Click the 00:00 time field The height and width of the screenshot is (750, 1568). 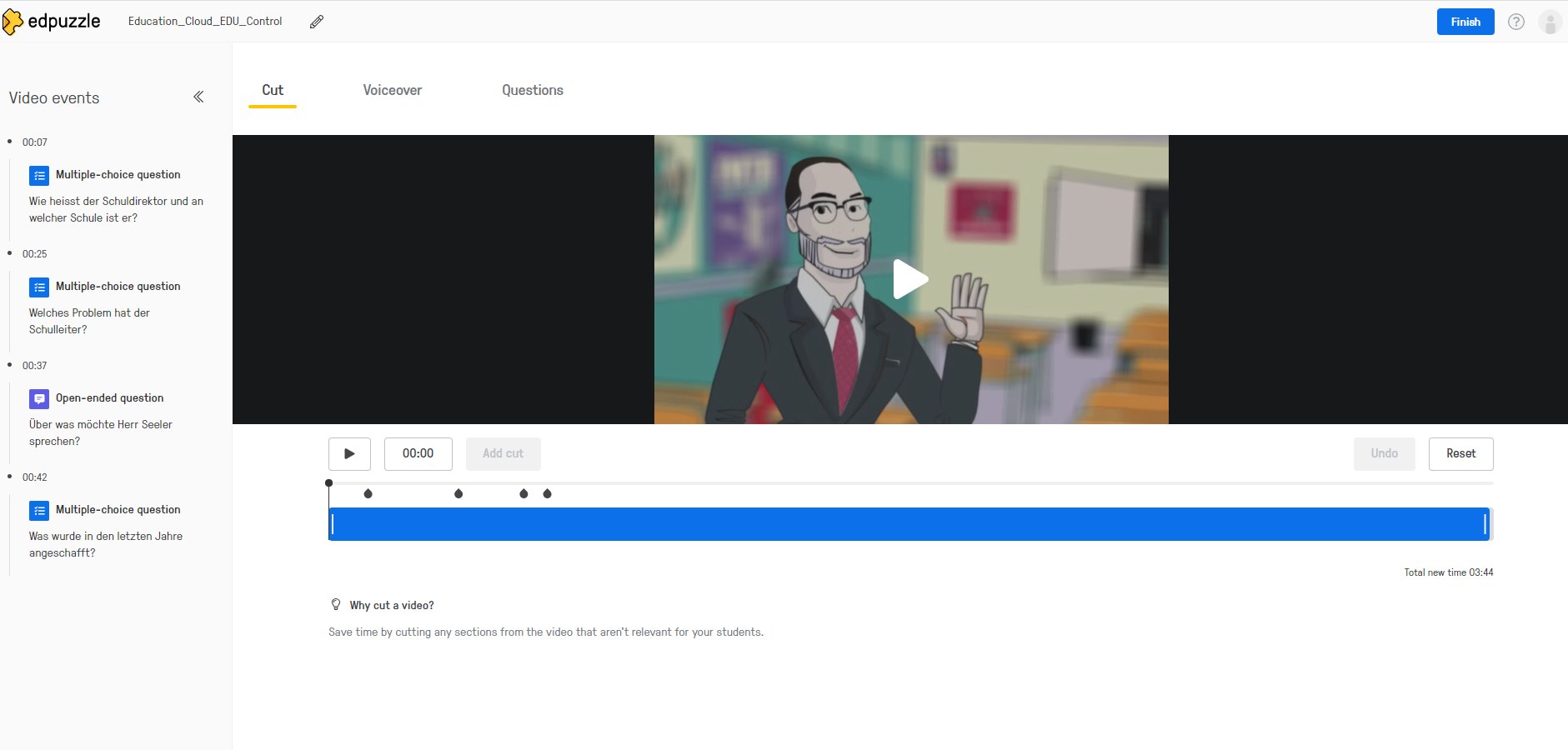418,454
